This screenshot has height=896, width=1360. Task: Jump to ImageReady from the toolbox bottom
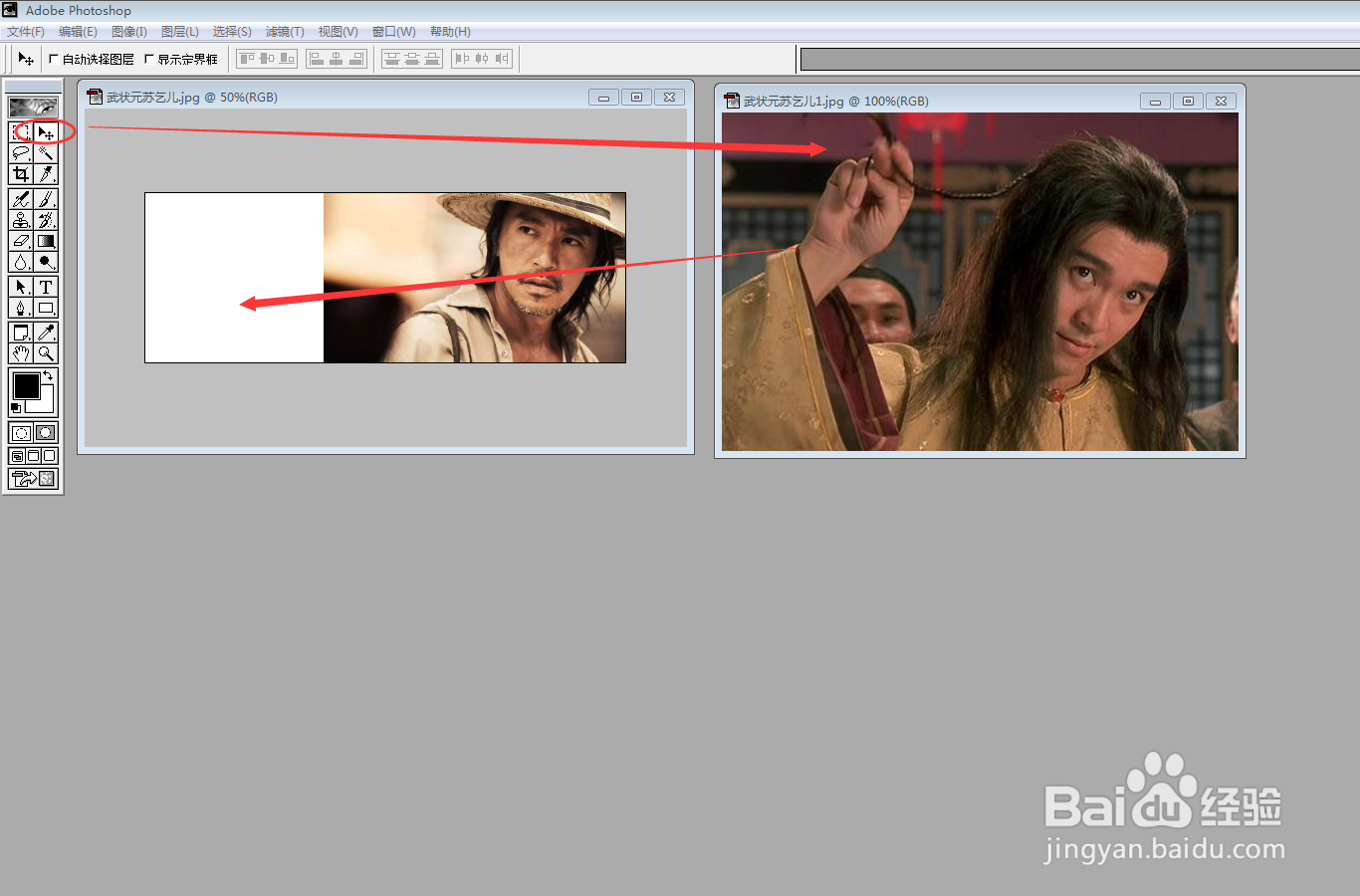33,479
